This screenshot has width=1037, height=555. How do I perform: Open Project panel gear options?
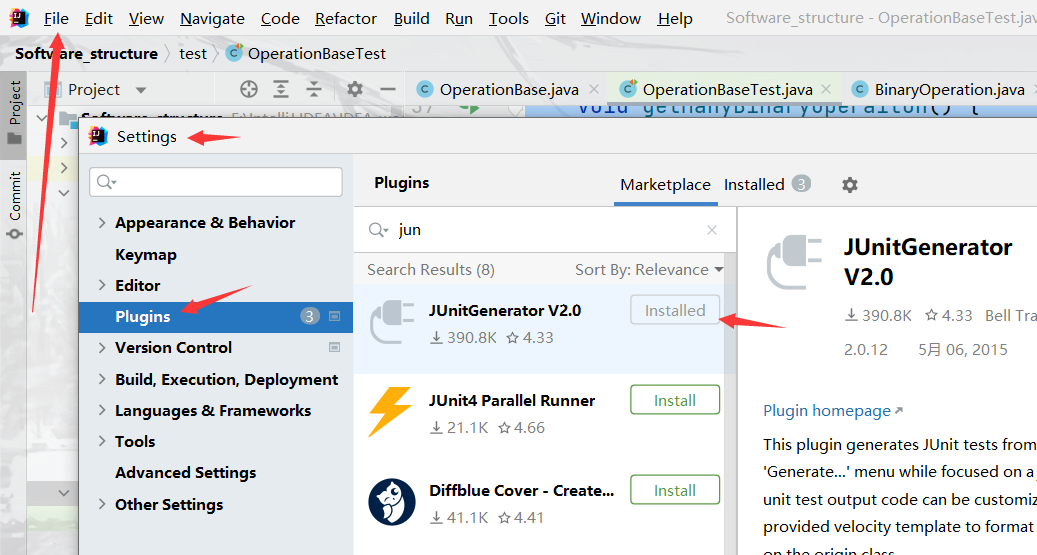pyautogui.click(x=354, y=89)
